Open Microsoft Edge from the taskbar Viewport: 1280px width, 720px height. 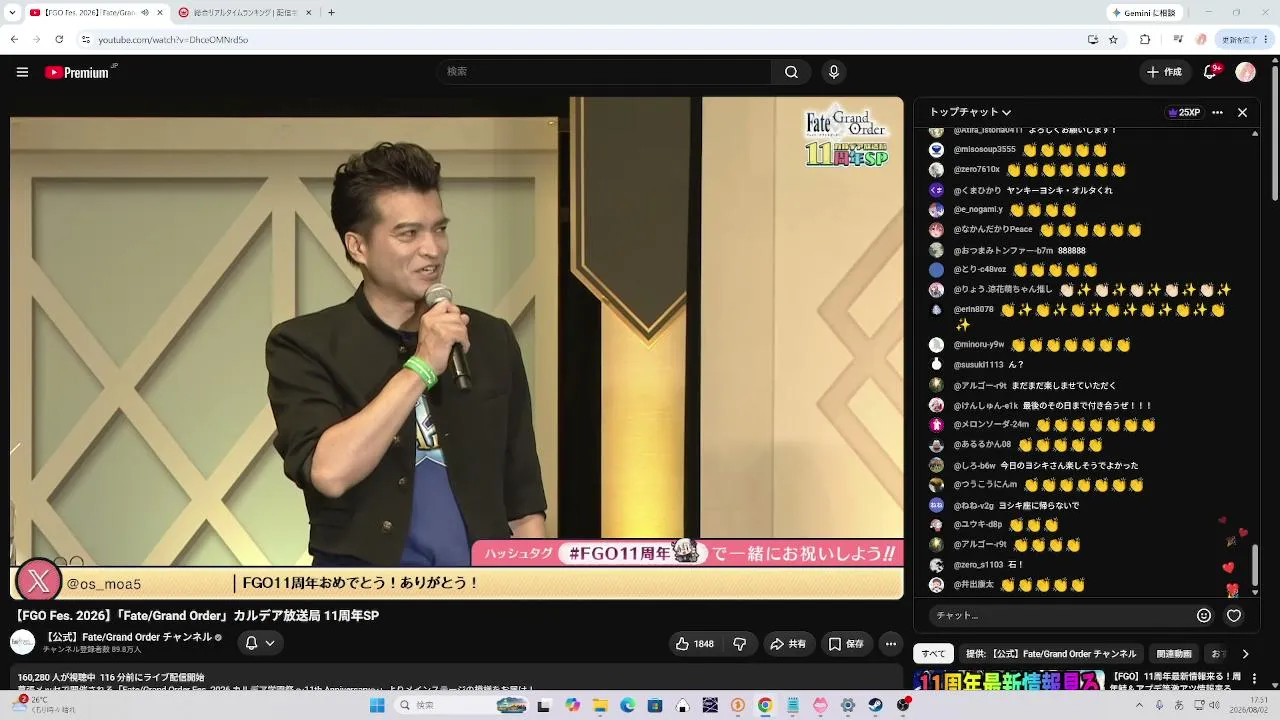click(x=627, y=705)
